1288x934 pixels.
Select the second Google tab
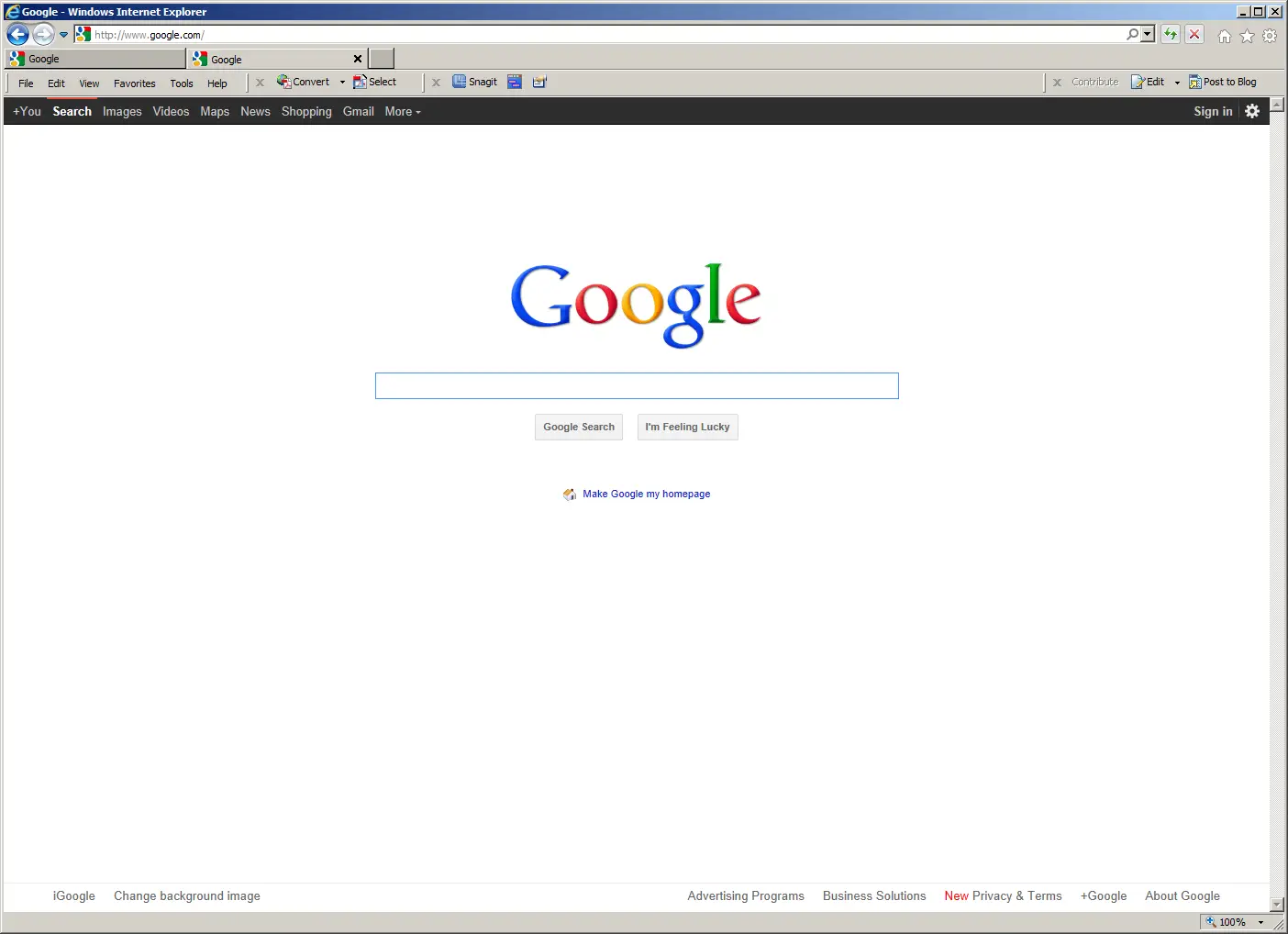(x=270, y=59)
